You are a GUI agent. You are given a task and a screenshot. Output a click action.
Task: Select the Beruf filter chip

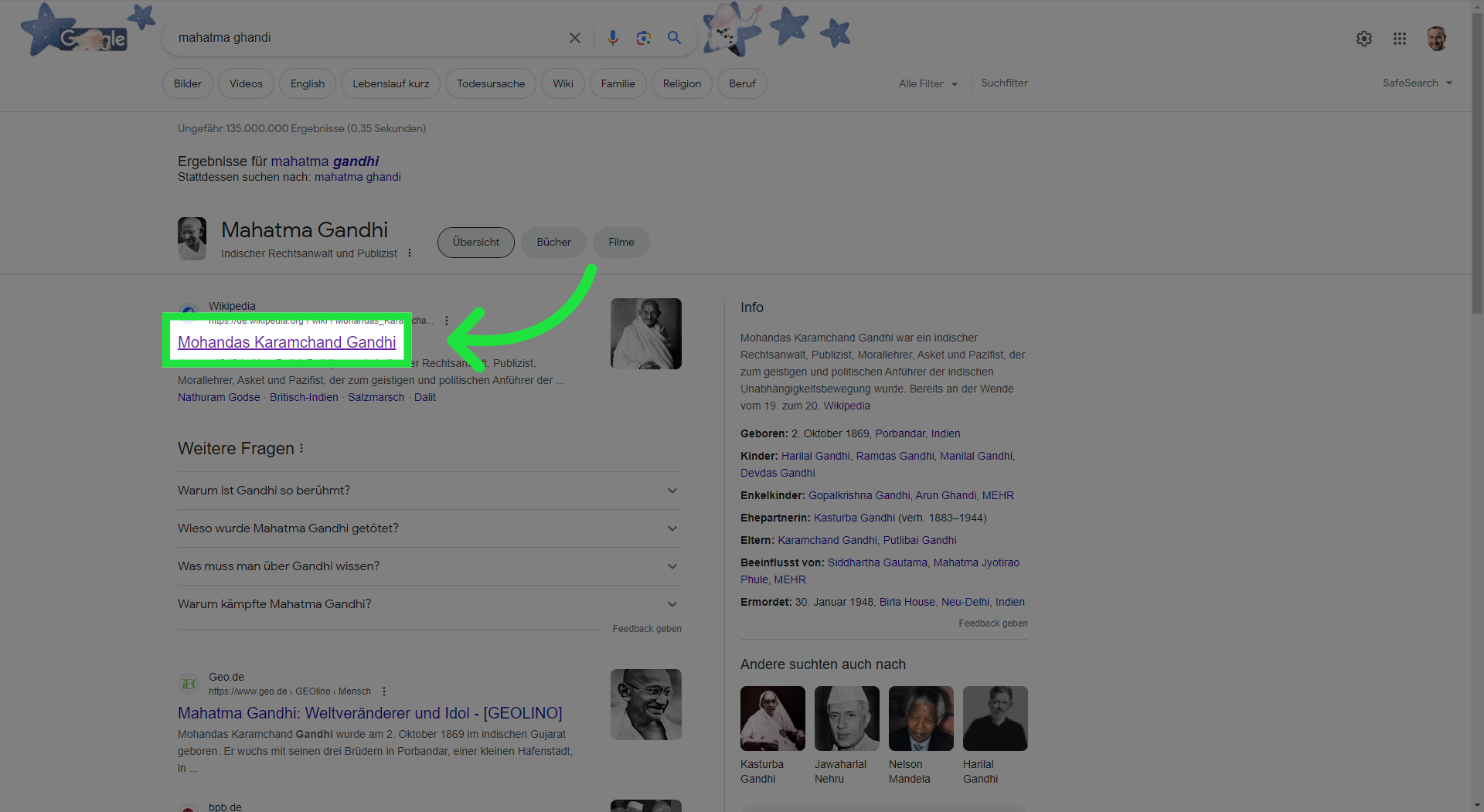[x=742, y=83]
